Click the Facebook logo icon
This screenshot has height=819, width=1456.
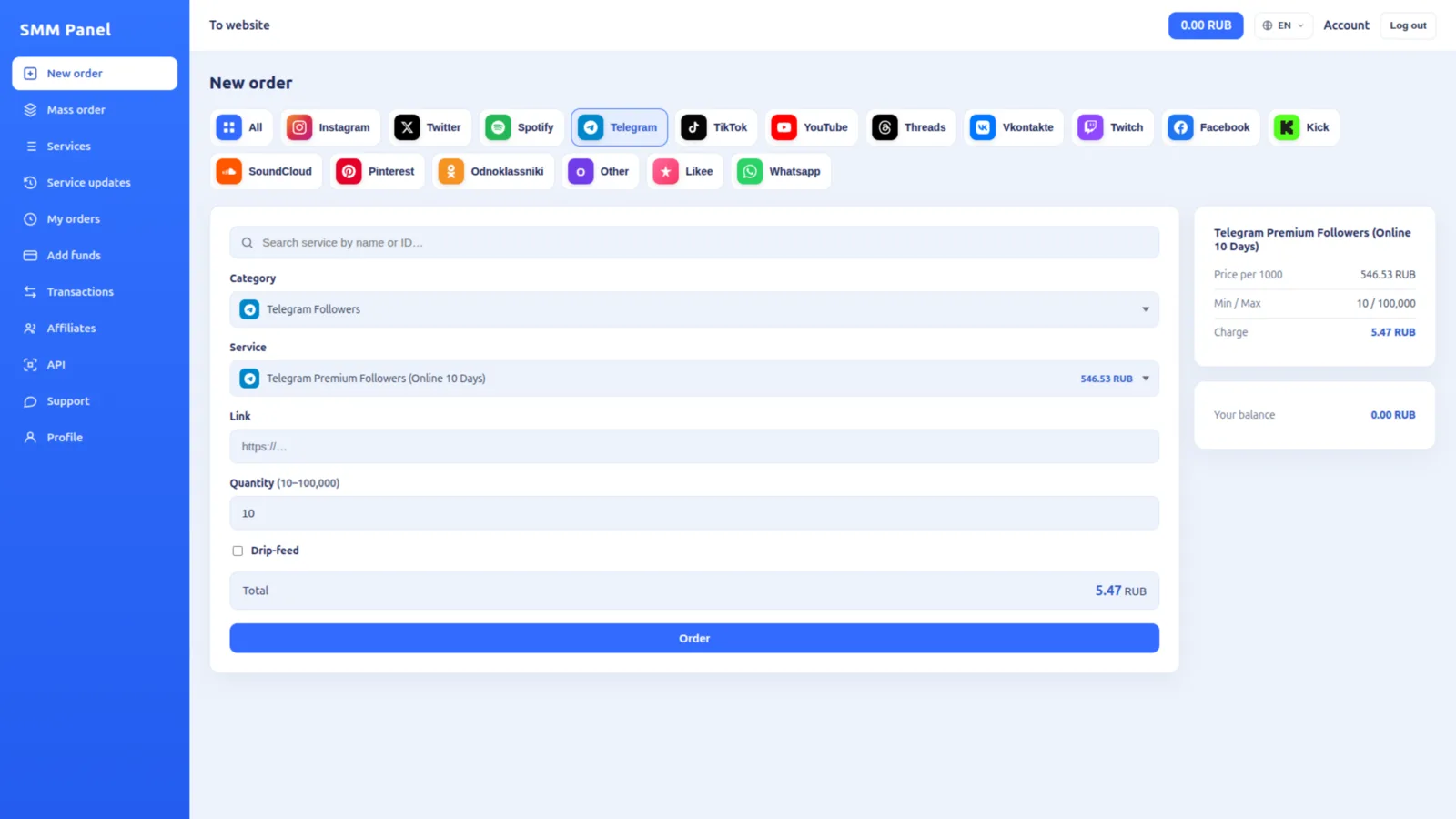pos(1180,127)
